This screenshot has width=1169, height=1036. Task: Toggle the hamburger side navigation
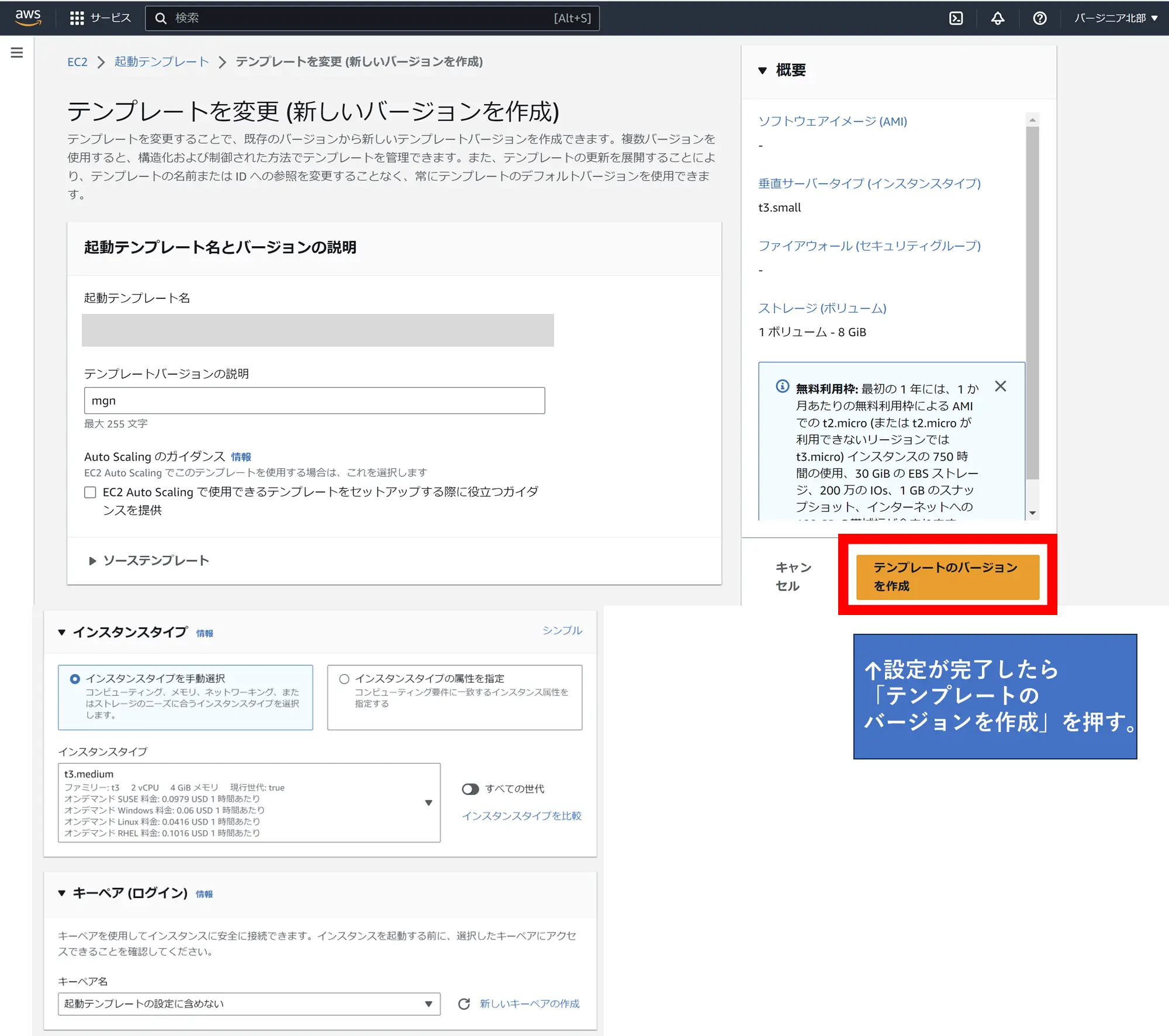[17, 53]
